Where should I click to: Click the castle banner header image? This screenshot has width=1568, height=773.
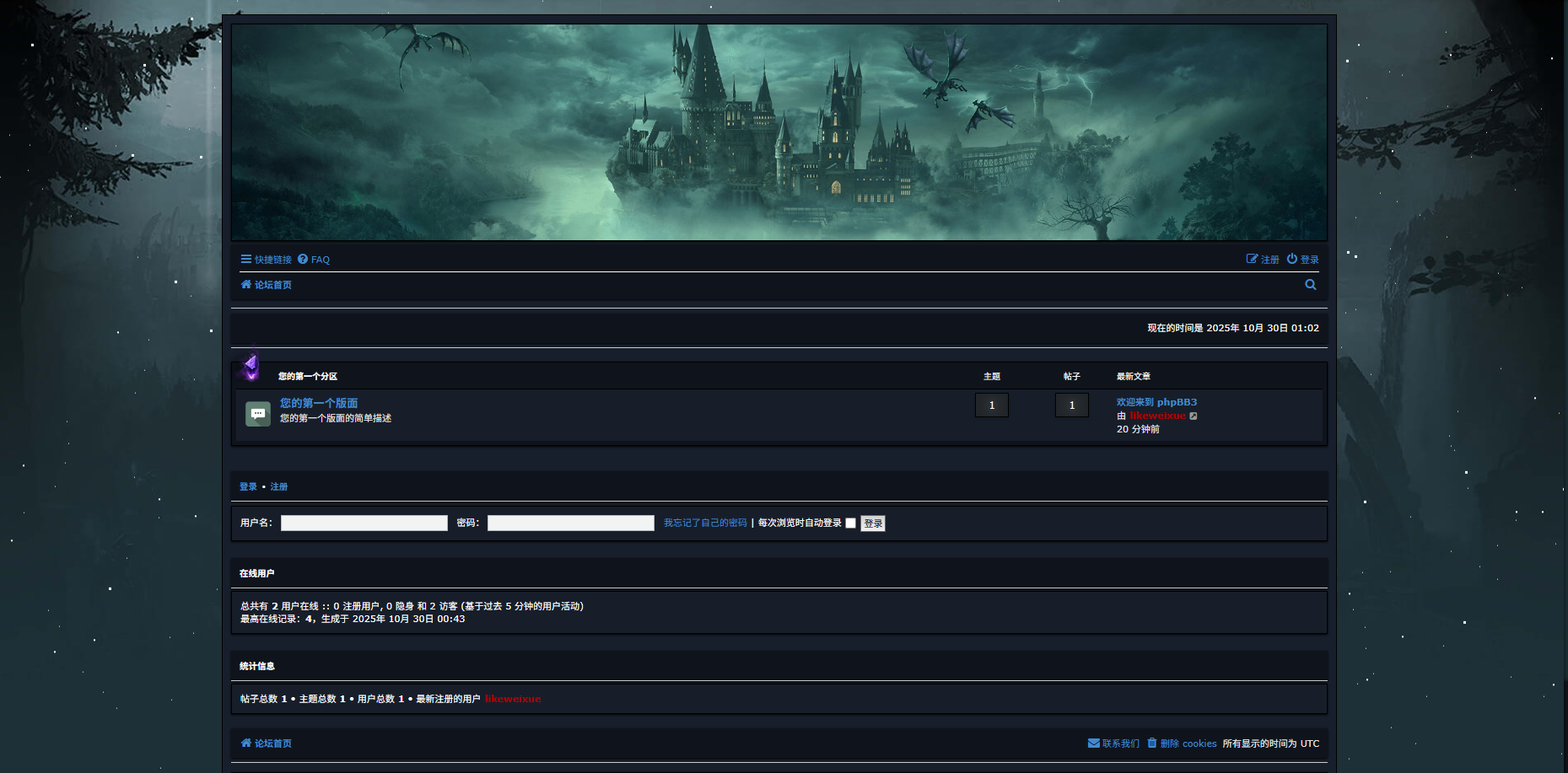pyautogui.click(x=779, y=132)
